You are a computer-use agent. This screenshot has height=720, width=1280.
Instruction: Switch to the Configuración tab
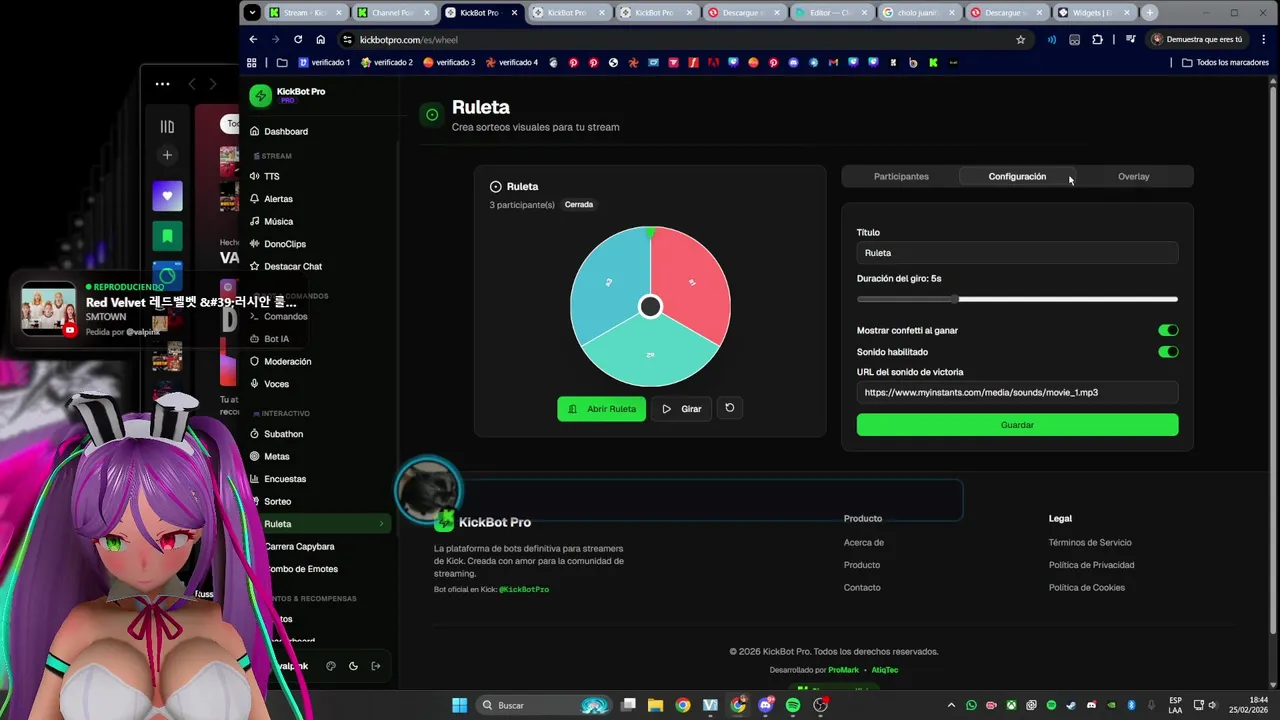[x=1017, y=176]
